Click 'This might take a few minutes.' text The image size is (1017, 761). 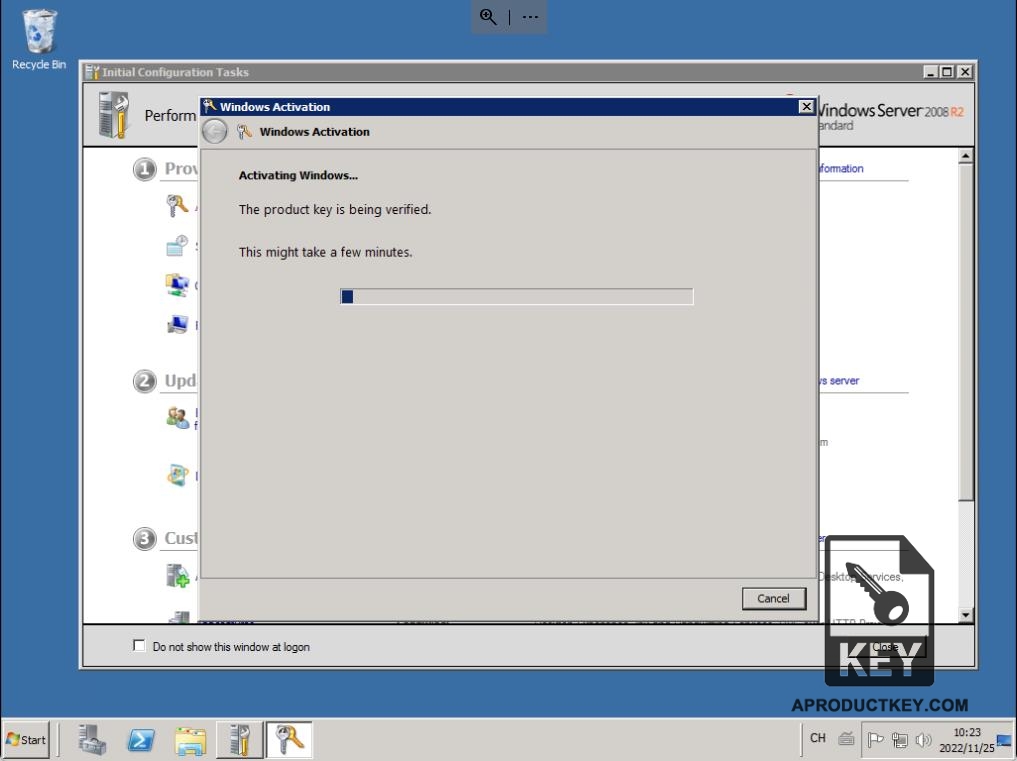(326, 252)
